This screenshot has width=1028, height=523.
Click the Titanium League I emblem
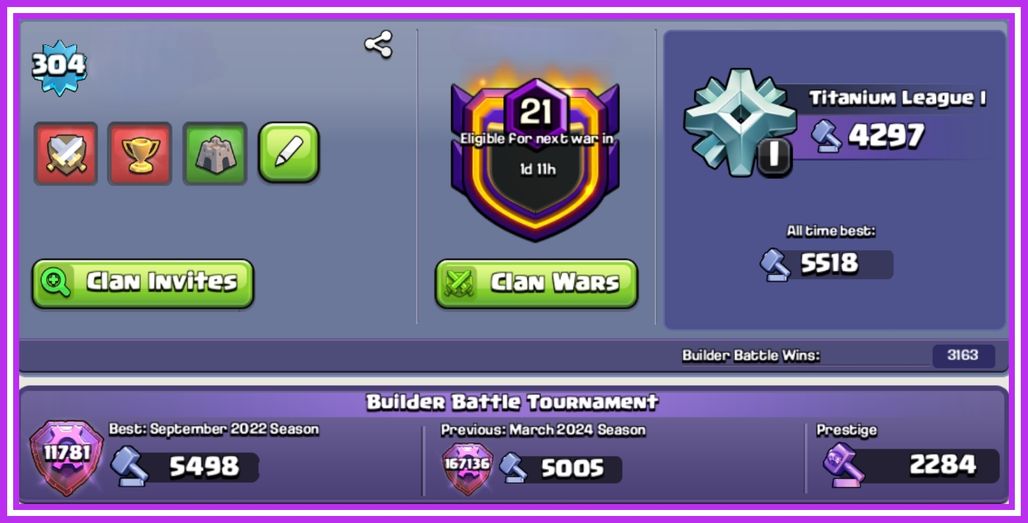(x=740, y=123)
